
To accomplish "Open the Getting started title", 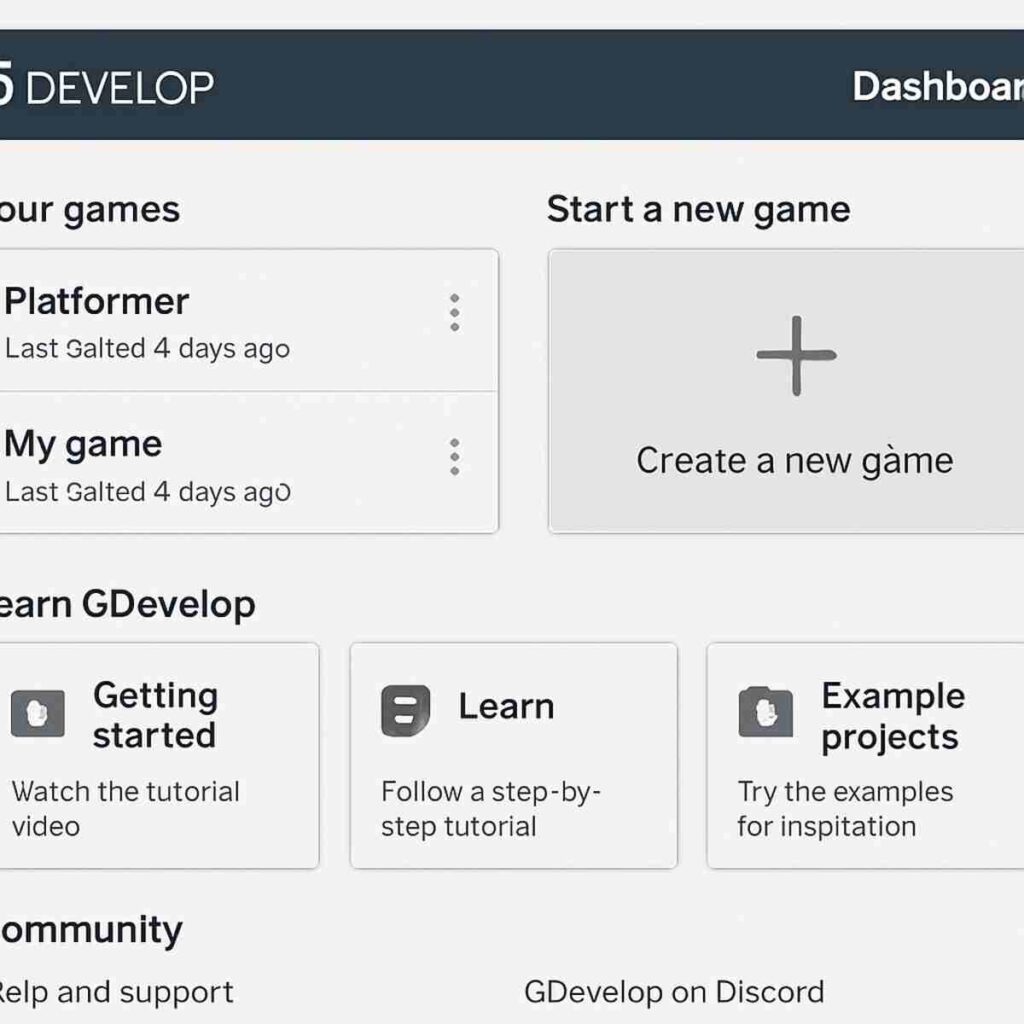I will (155, 715).
